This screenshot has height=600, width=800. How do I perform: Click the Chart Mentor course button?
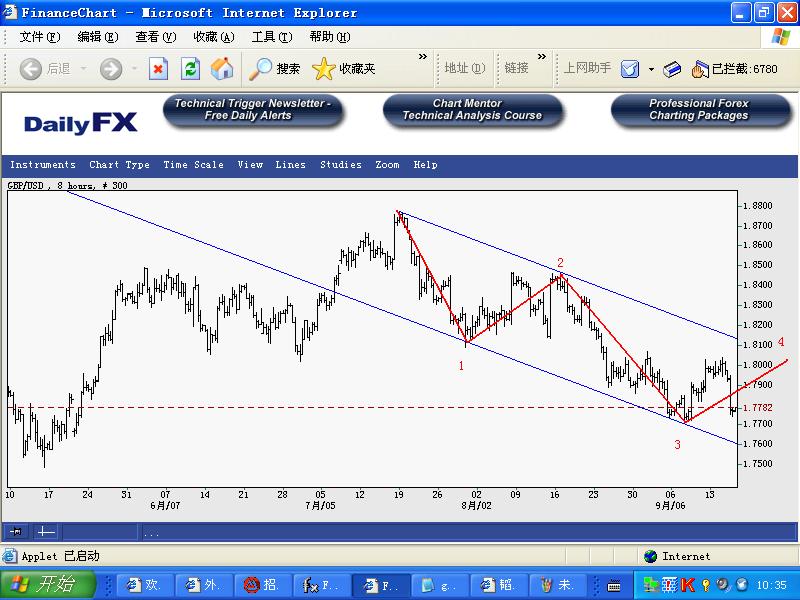pyautogui.click(x=472, y=110)
